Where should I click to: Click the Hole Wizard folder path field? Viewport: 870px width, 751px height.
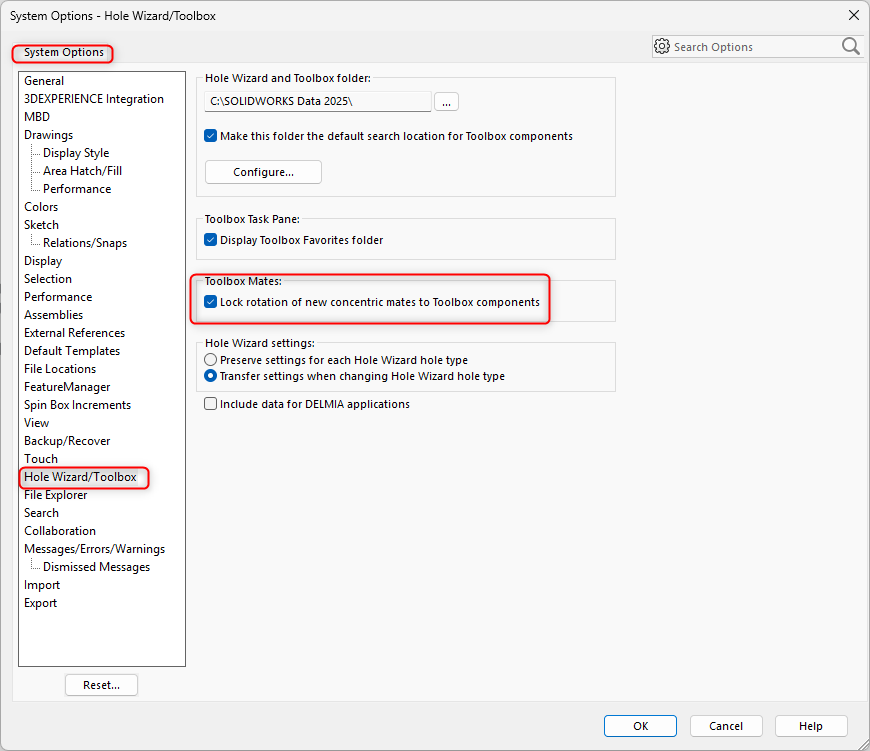pyautogui.click(x=318, y=102)
